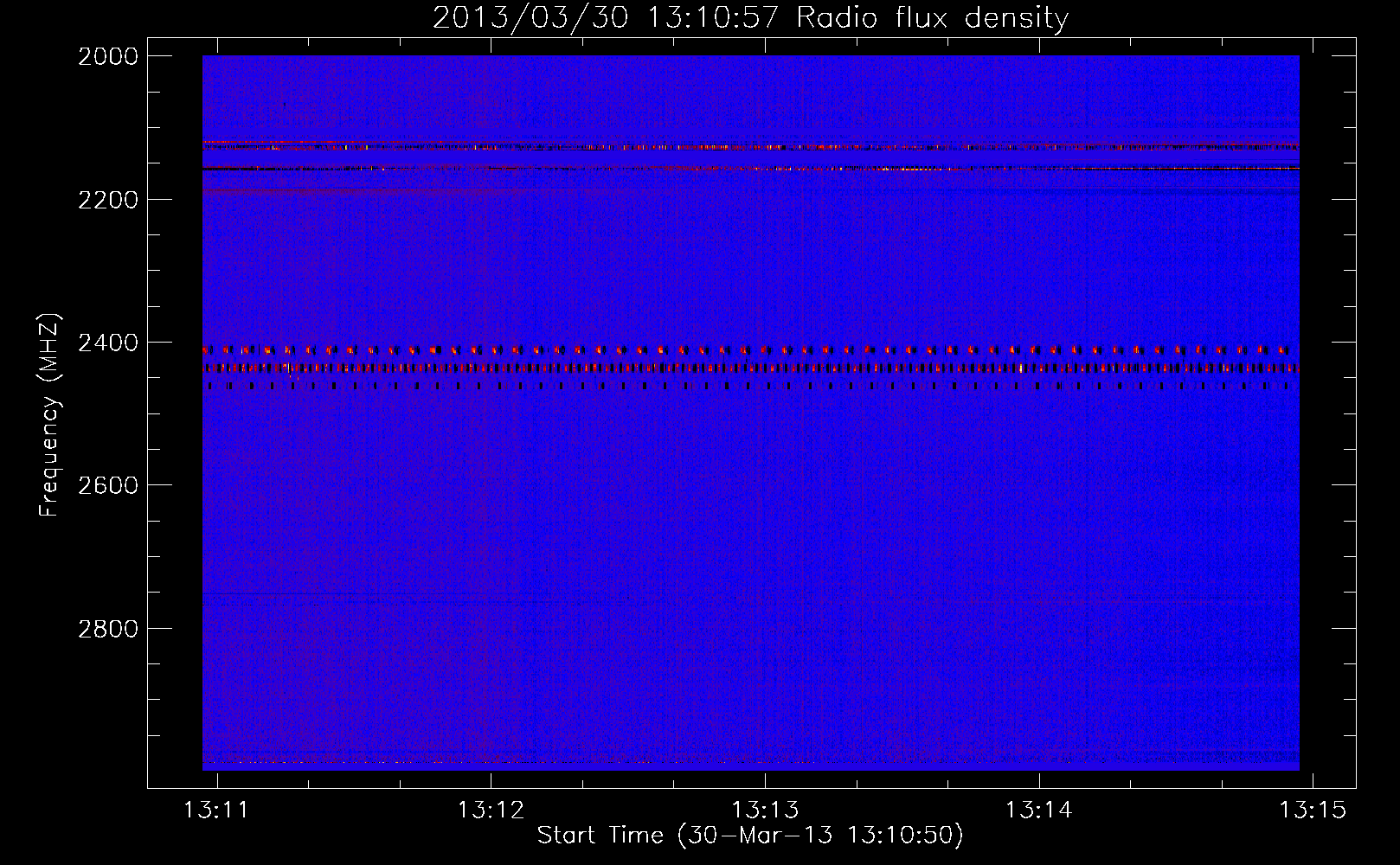Click the 'Frequency (MHZ)' axis title

50,415
